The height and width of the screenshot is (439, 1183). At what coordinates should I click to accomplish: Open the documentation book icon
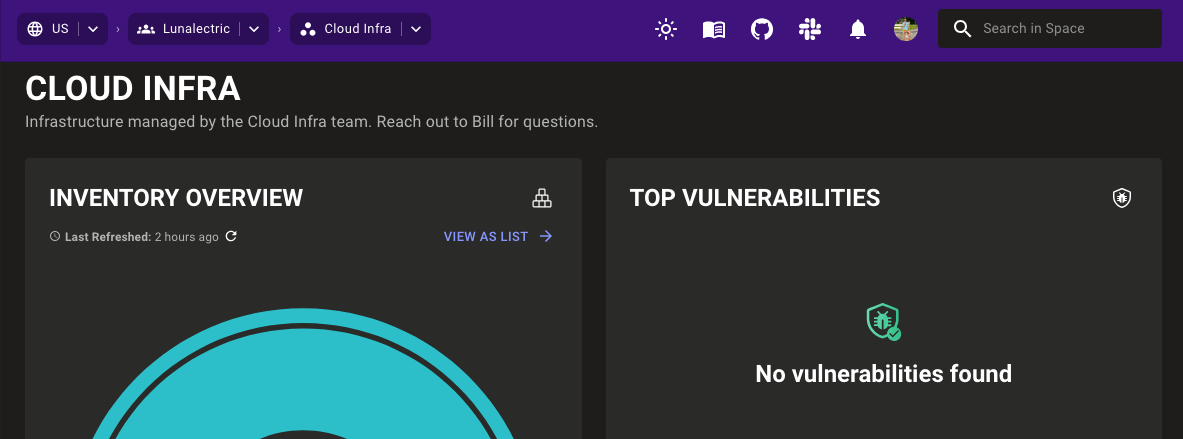click(714, 29)
